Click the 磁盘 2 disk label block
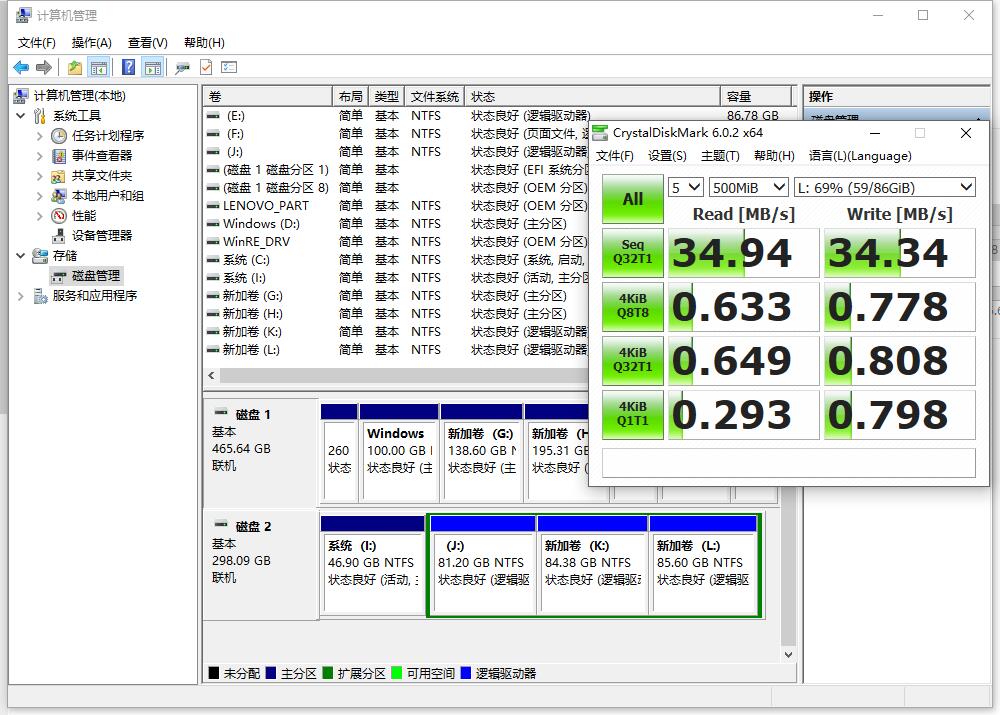Screen dimensions: 1000x715 260,564
